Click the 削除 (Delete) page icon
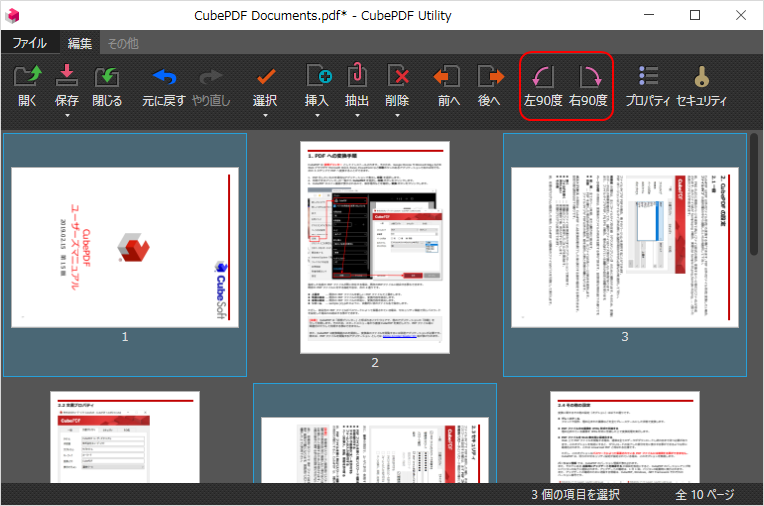 click(398, 76)
